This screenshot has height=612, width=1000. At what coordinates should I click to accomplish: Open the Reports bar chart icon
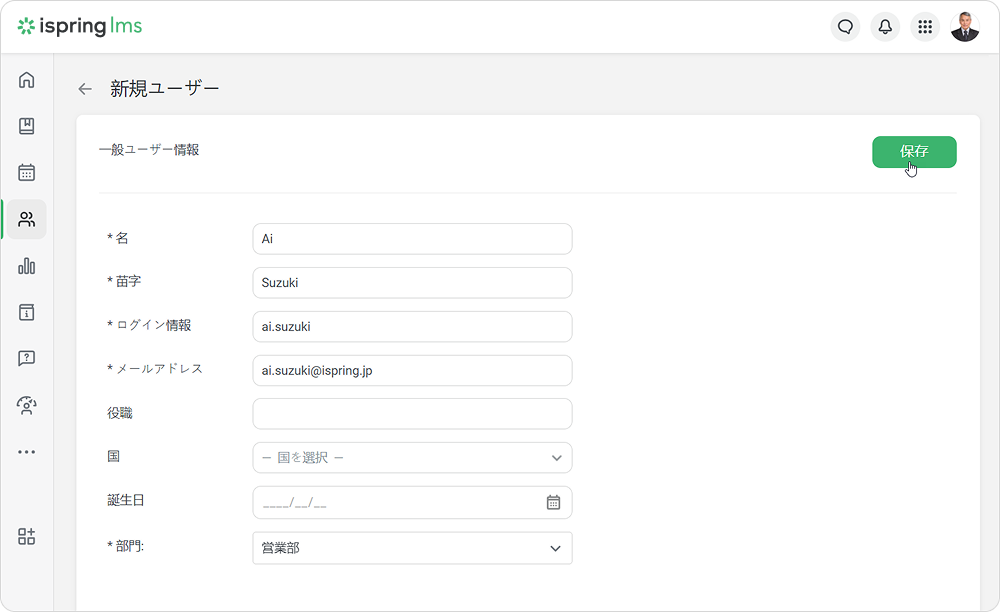(x=27, y=266)
